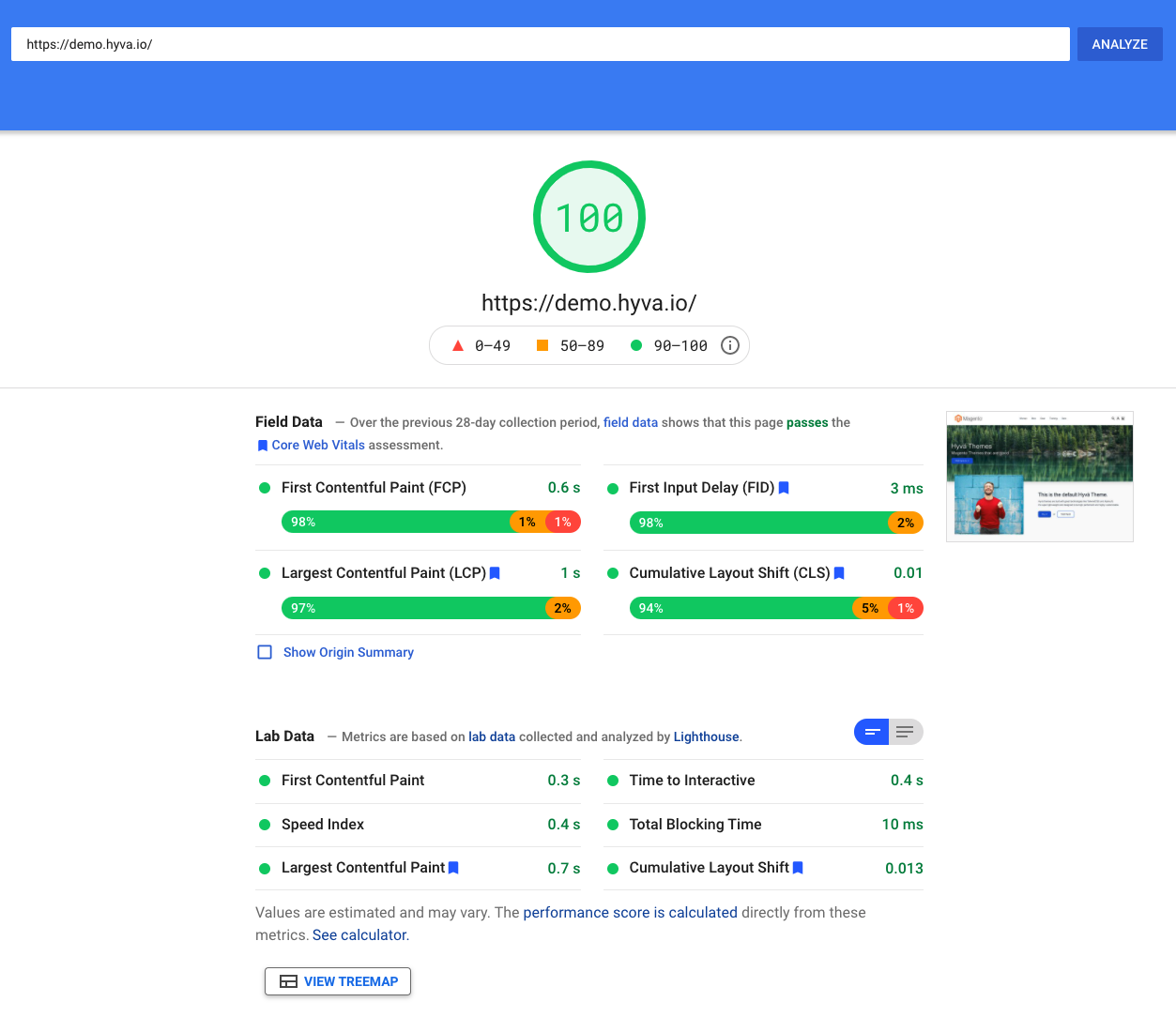Click the bookmark icon next to First Input Delay
The width and height of the screenshot is (1176, 1017).
784,488
